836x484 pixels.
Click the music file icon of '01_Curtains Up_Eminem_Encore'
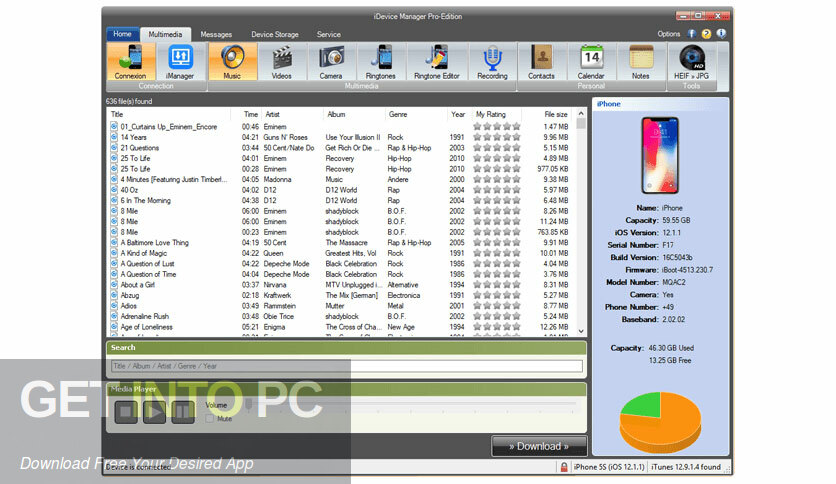pos(114,127)
